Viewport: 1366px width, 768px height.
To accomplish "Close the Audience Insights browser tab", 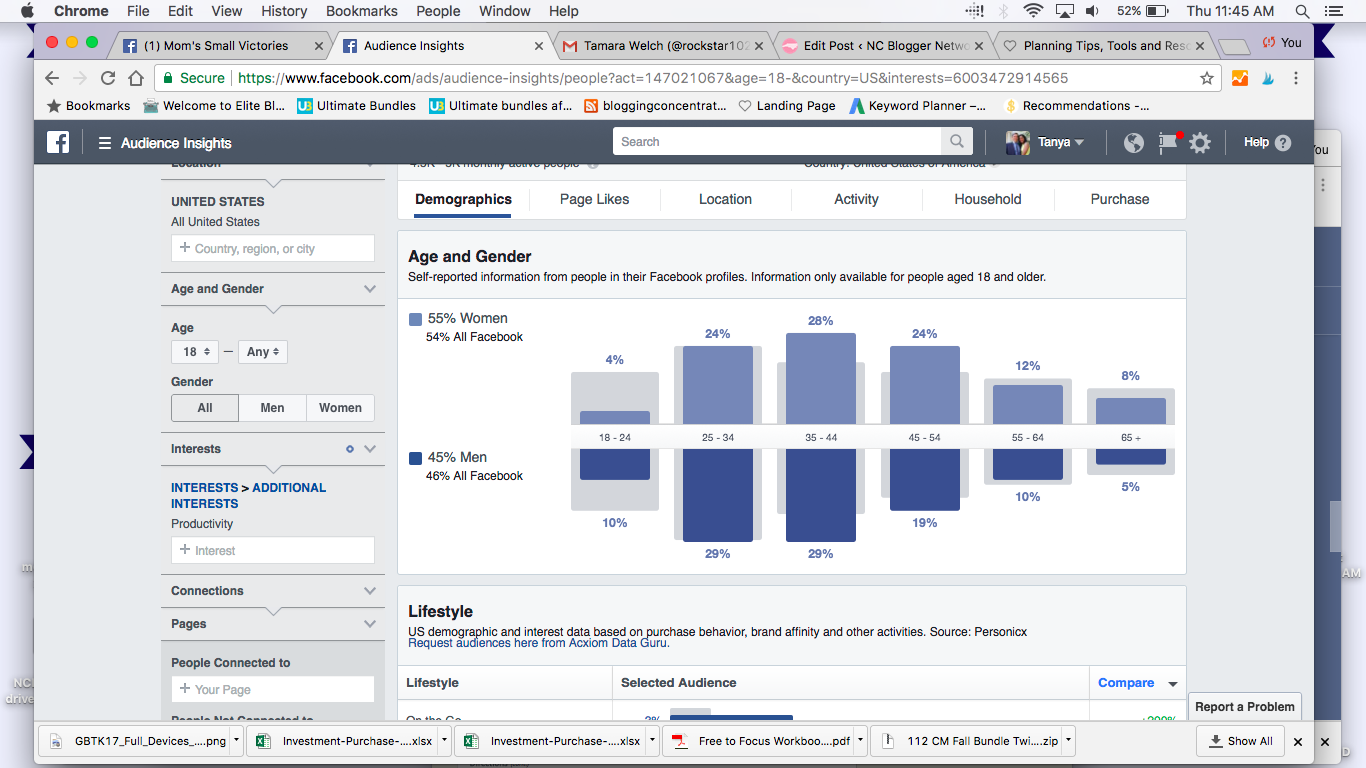I will coord(539,46).
